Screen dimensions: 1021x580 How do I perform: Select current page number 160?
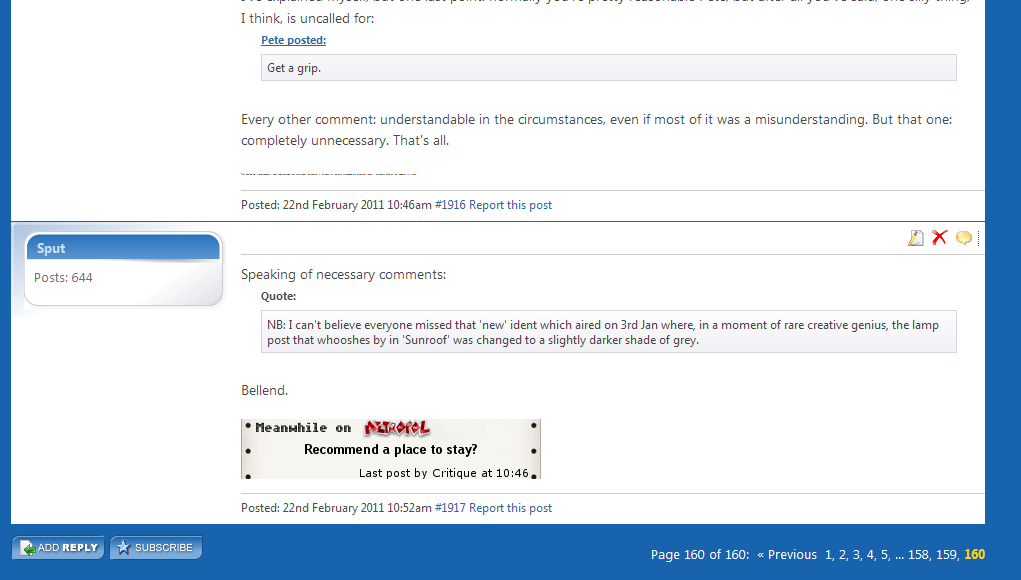[975, 555]
